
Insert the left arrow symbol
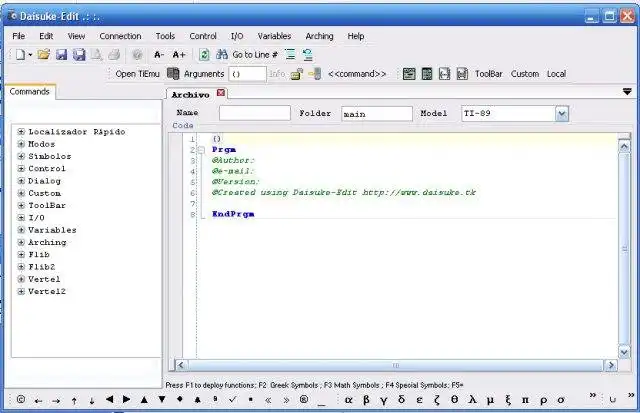(x=38, y=401)
